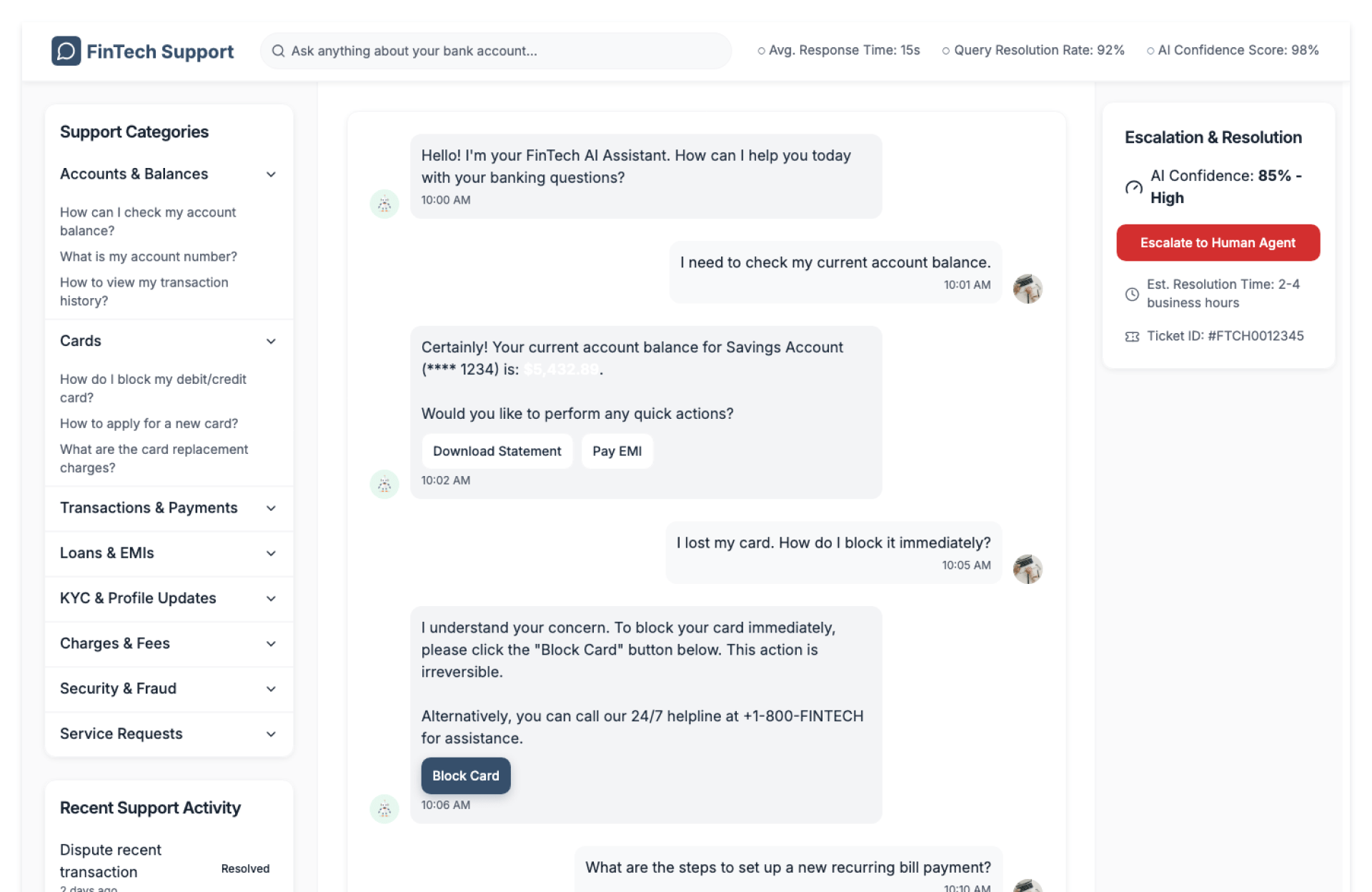Screen dimensions: 1372x892
Task: Expand Transactions & Payments category
Action: [271, 508]
